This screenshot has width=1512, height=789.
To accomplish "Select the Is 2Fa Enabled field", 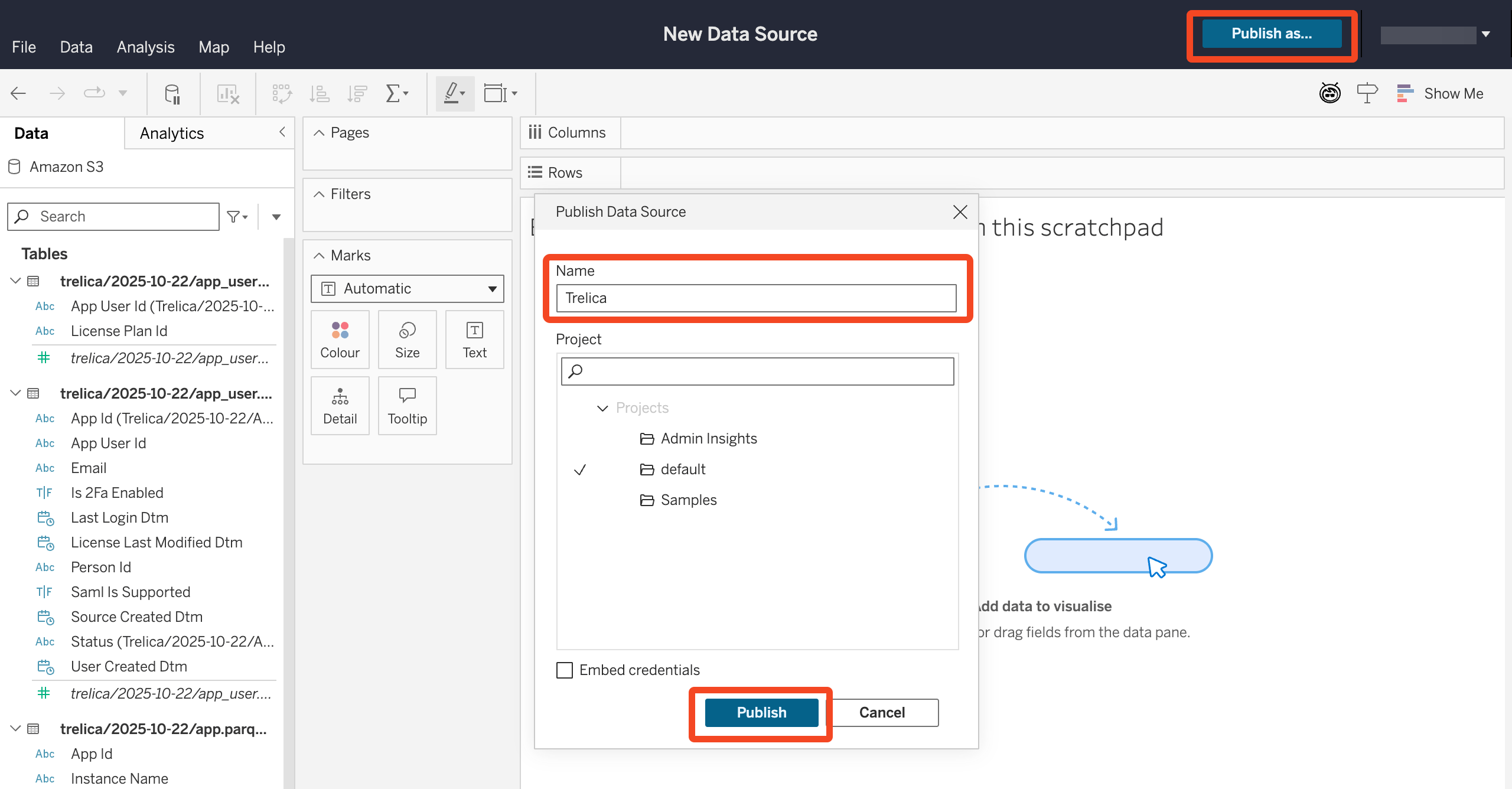I will [x=117, y=493].
